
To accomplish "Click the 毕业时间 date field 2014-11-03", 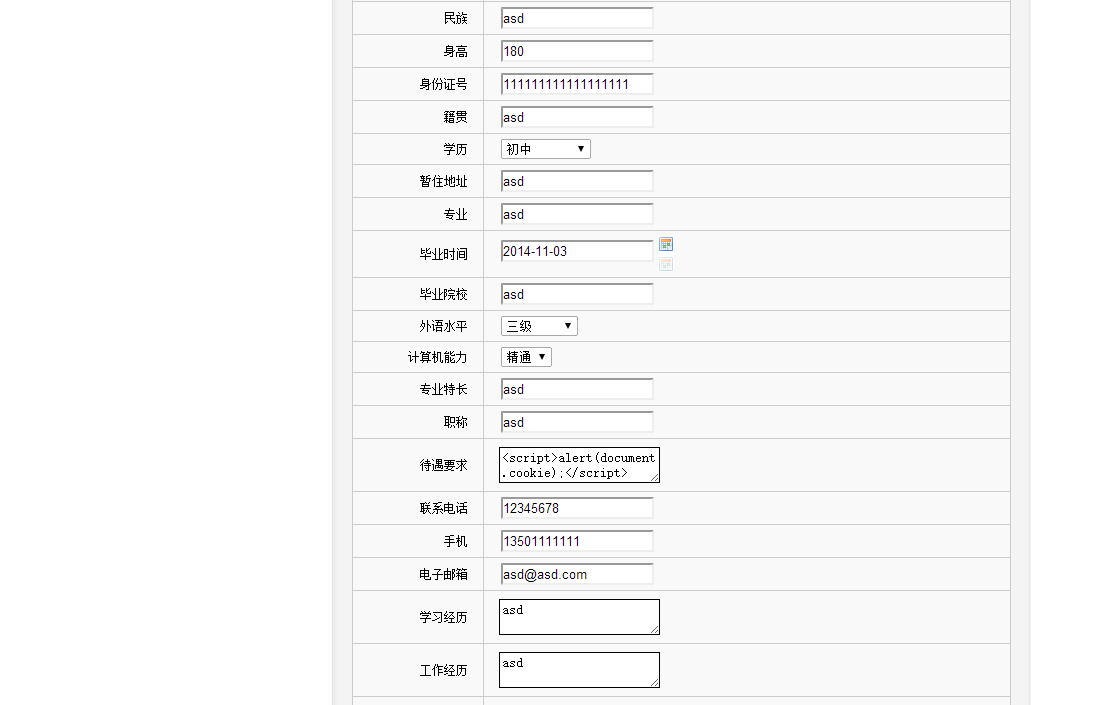I will (577, 251).
